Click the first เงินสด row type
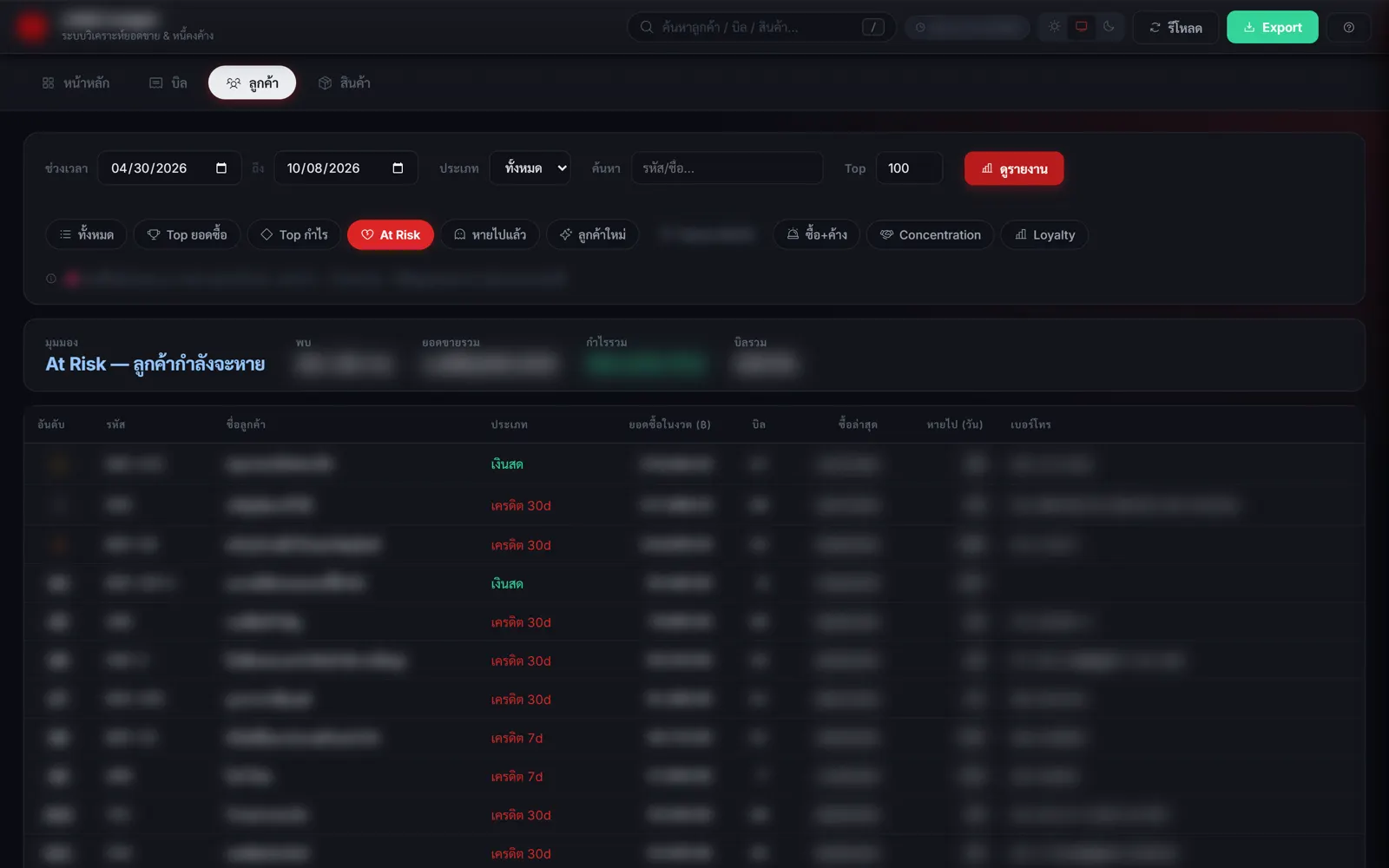This screenshot has height=868, width=1389. coord(507,464)
